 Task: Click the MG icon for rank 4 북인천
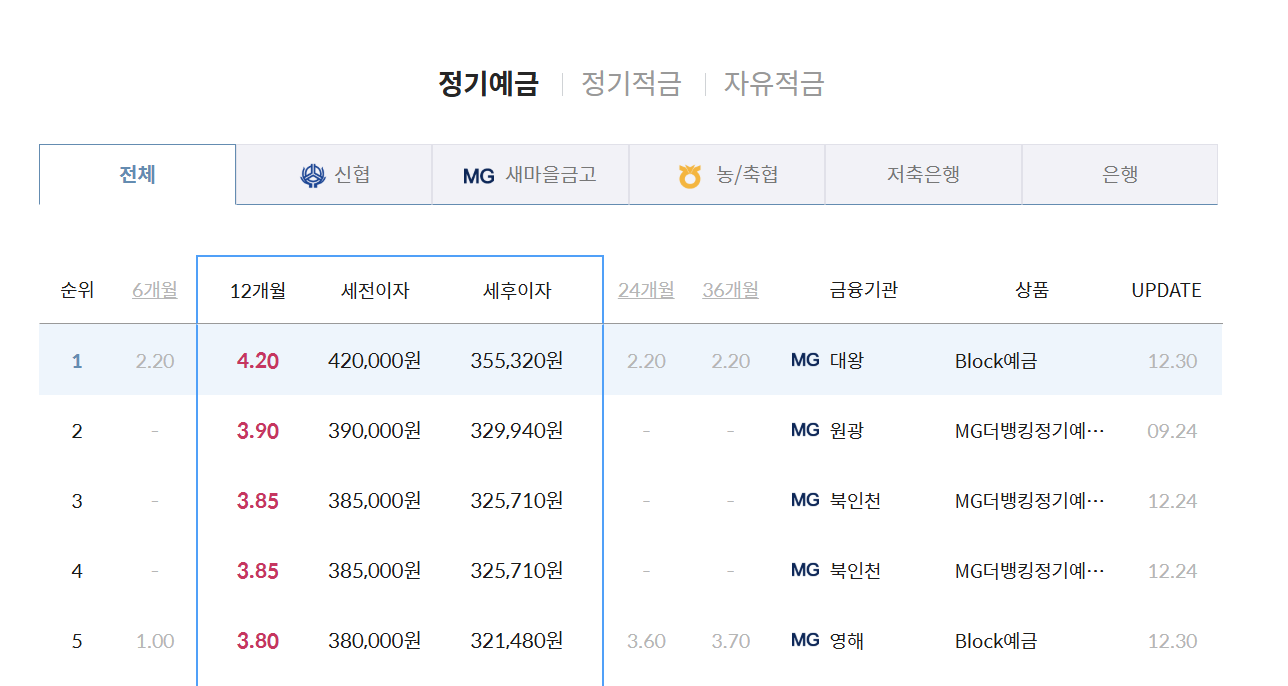pyautogui.click(x=805, y=570)
